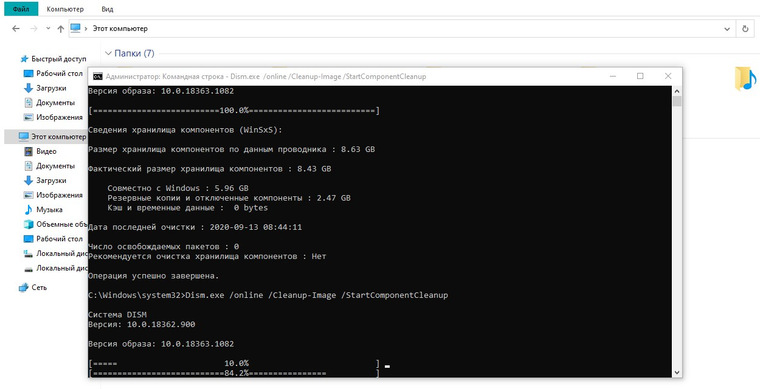Click the 100.0% progress bar line
Screen dimensions: 760x389
234,110
